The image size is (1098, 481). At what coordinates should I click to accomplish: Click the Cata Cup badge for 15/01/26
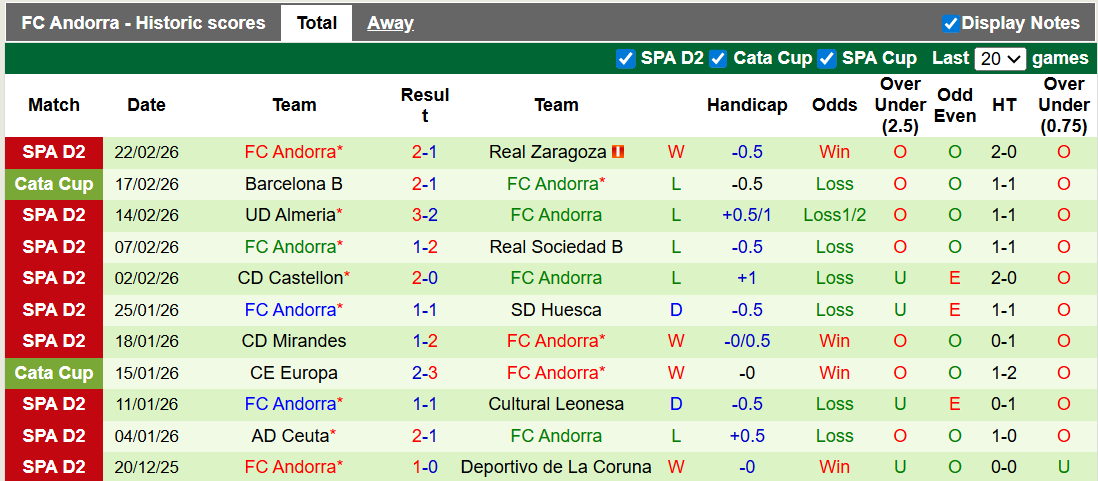coord(54,373)
